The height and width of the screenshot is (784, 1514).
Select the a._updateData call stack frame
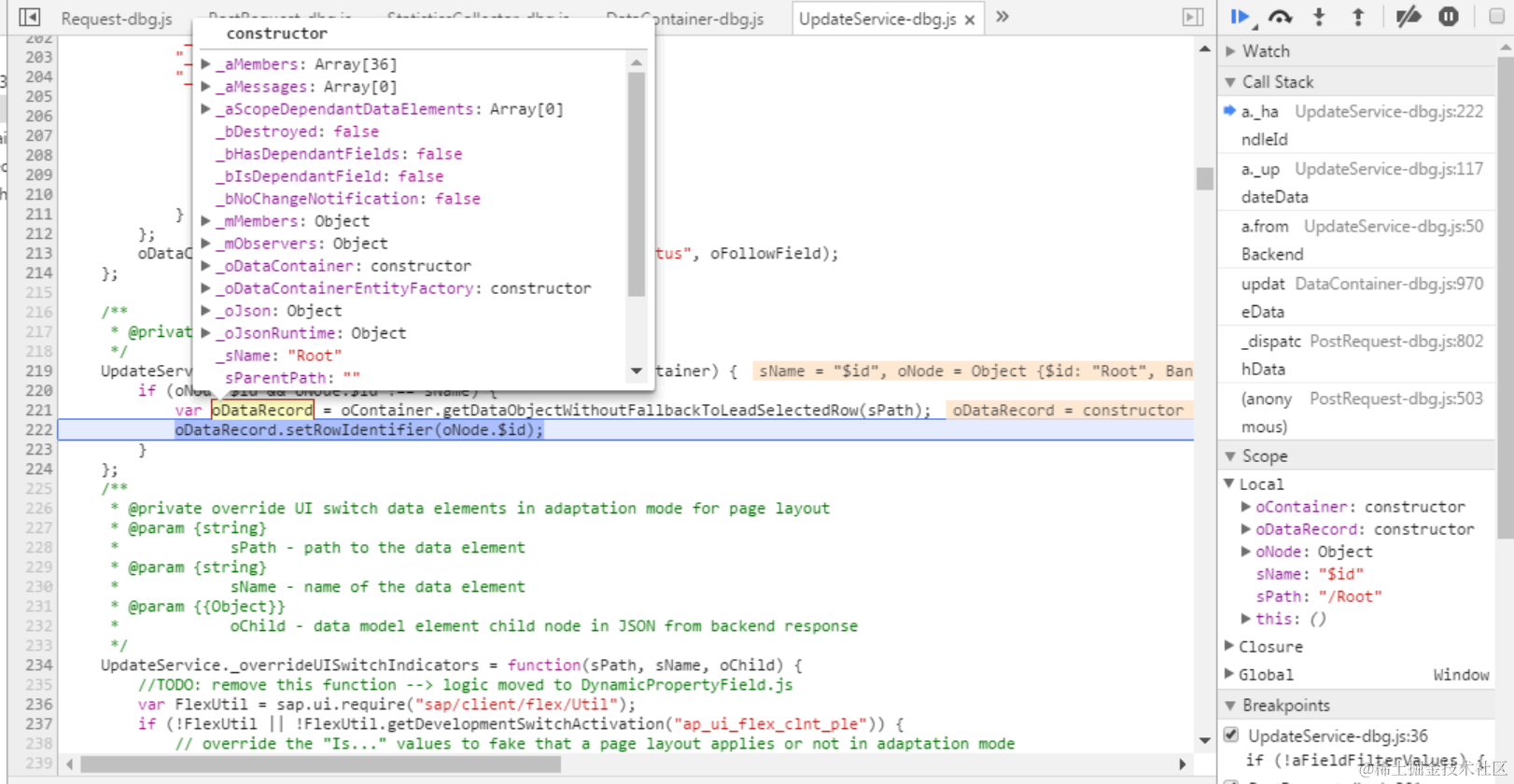point(1358,183)
